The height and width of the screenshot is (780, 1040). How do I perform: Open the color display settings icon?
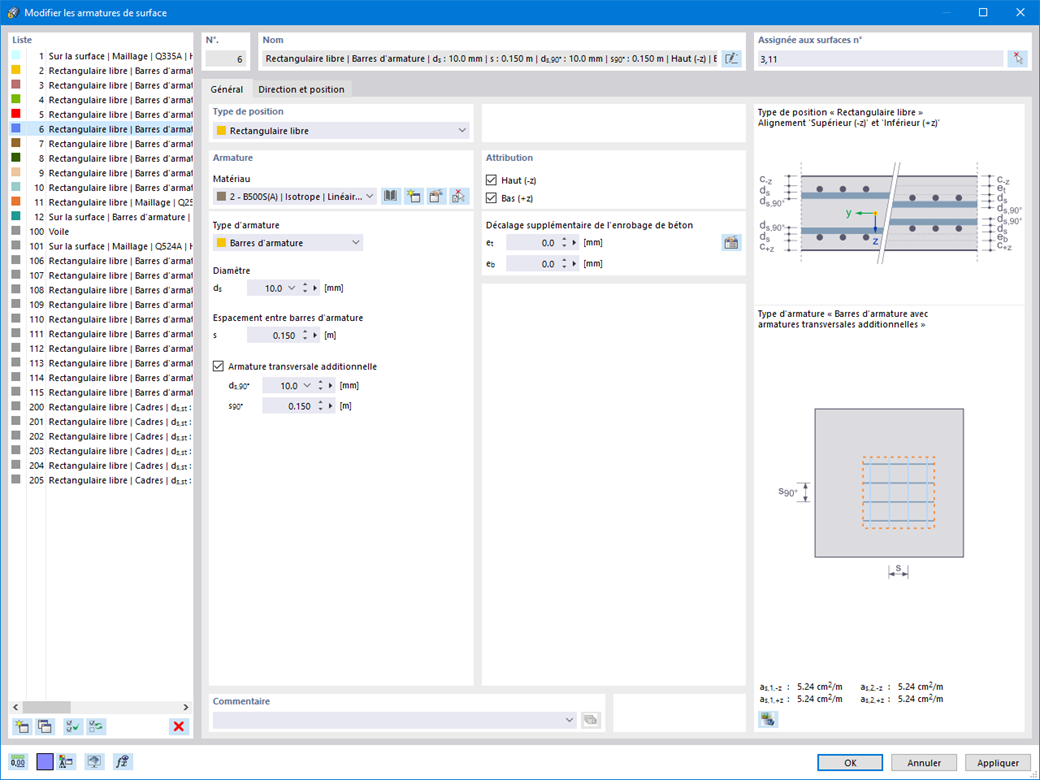tap(66, 761)
